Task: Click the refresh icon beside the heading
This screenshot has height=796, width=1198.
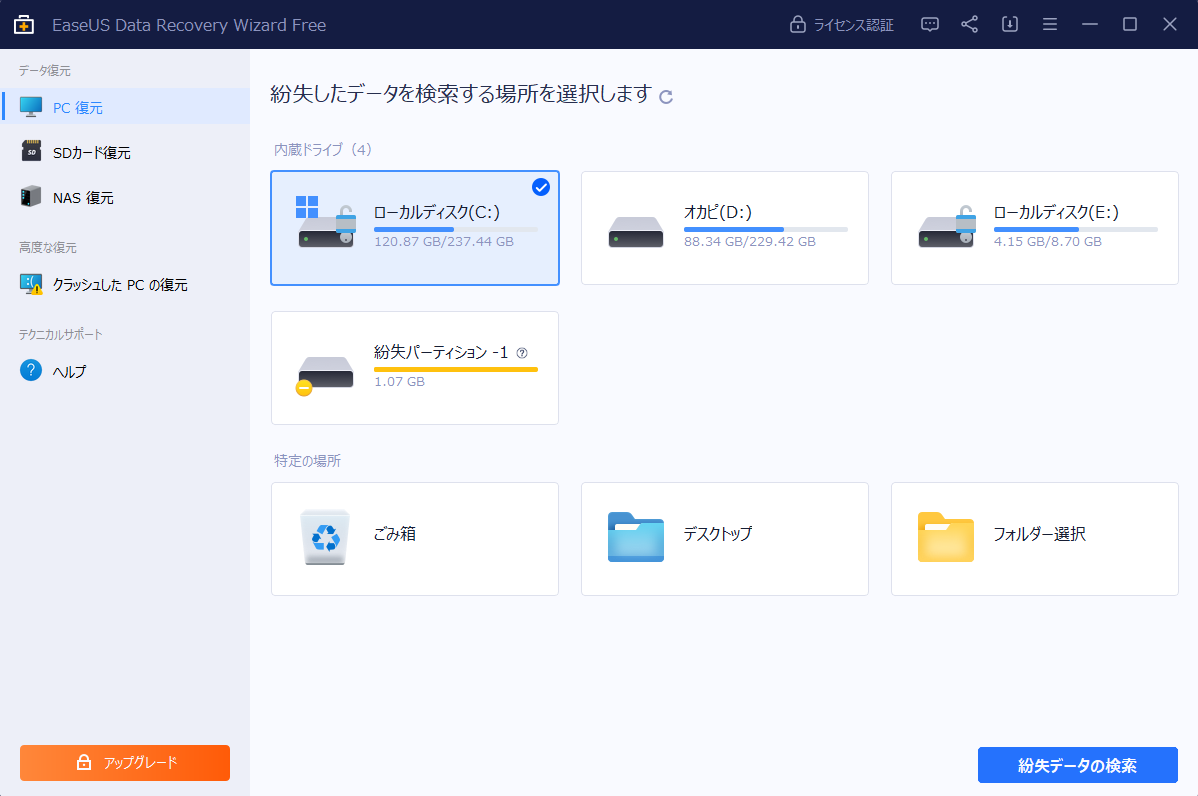Action: click(666, 96)
